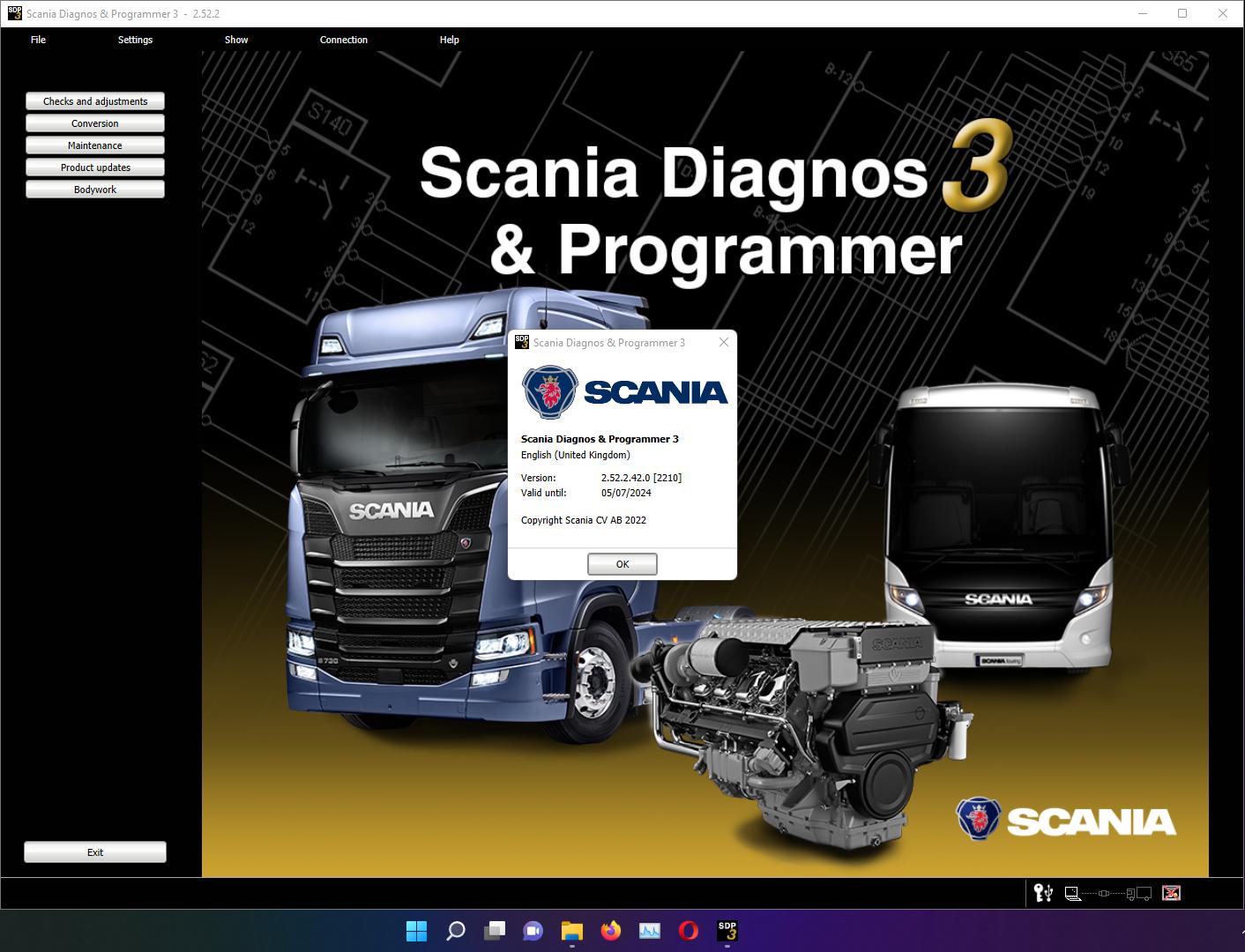Open File Explorer from the taskbar
The image size is (1245, 952).
[x=571, y=931]
